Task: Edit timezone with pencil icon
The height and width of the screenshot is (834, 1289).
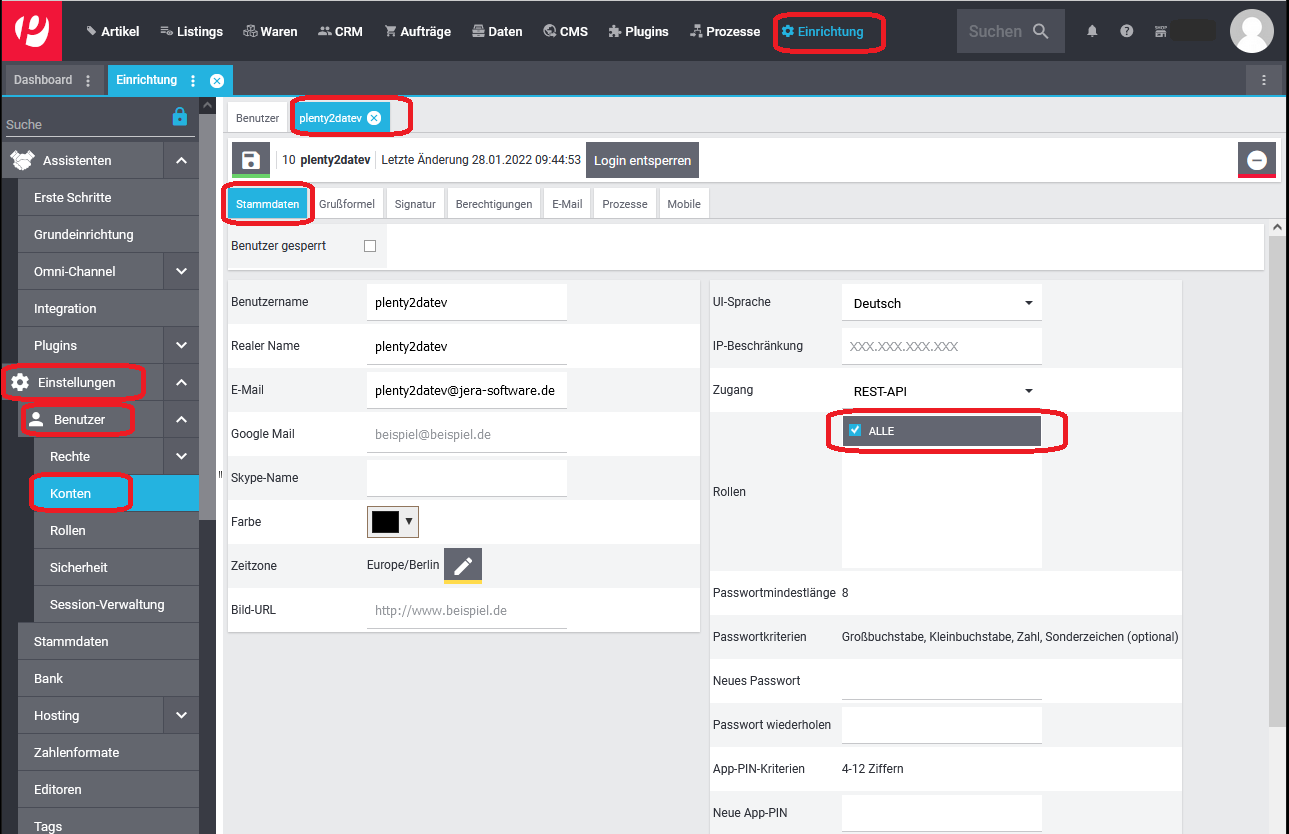Action: point(462,565)
